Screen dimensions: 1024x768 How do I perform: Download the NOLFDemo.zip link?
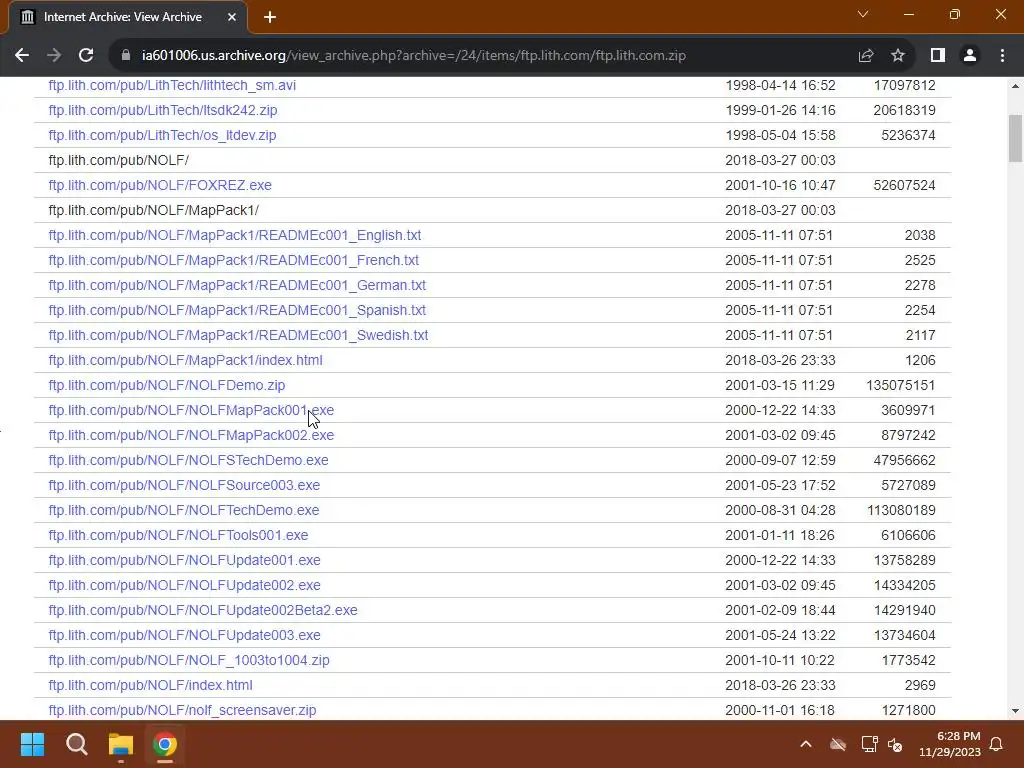[x=167, y=385]
